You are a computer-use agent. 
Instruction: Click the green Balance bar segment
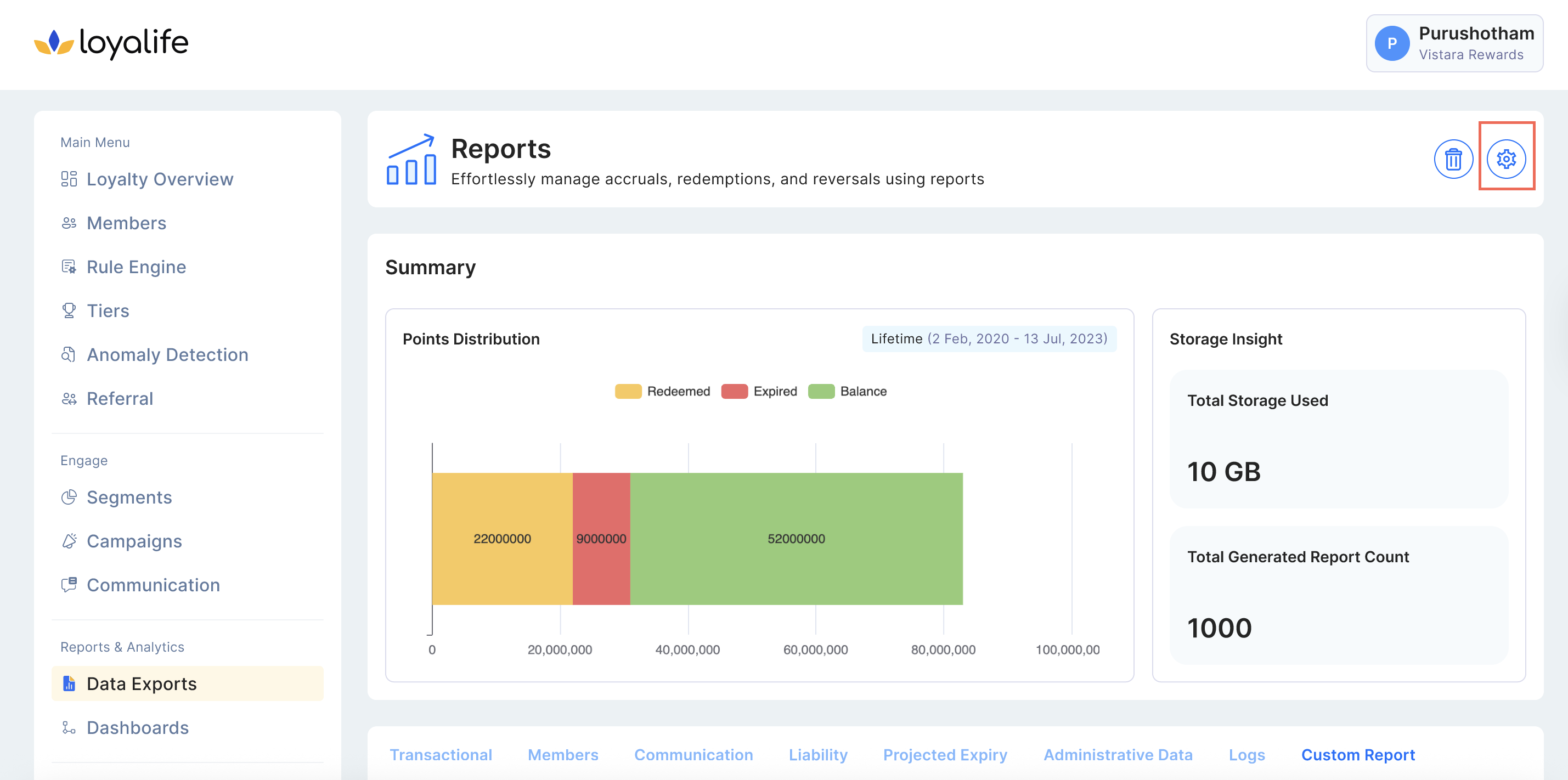pos(796,539)
